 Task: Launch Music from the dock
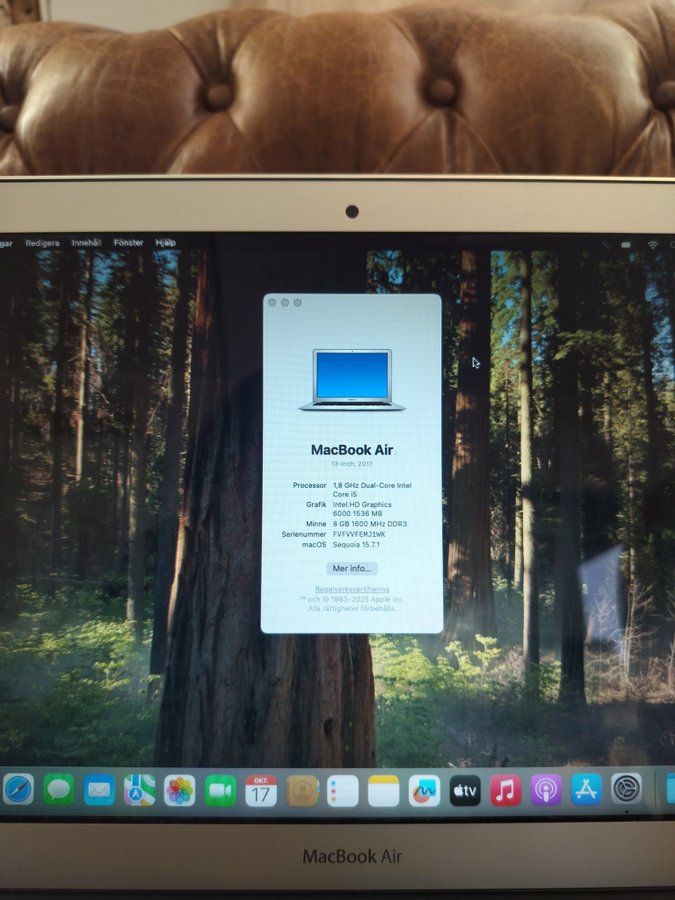(505, 790)
